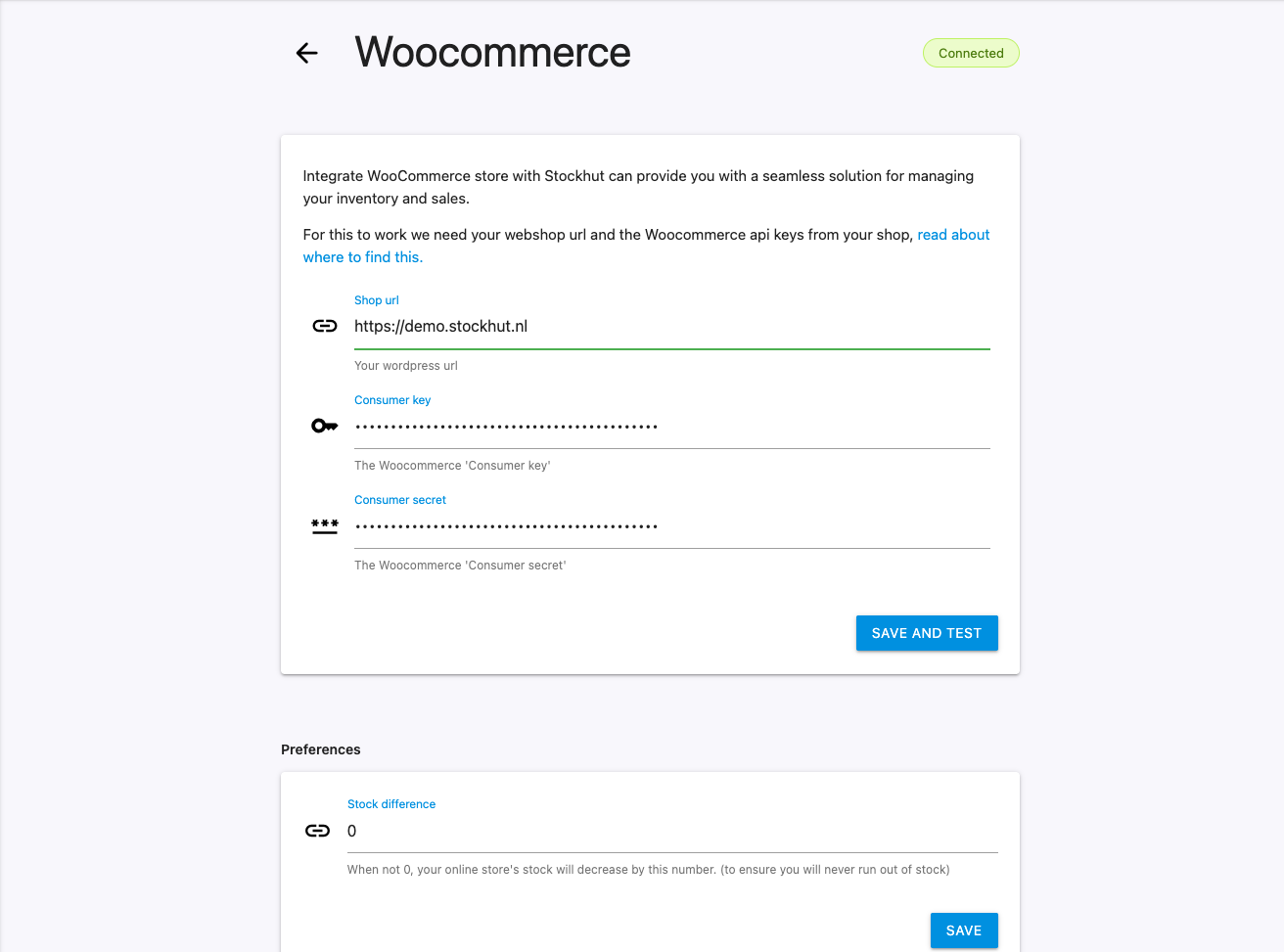The width and height of the screenshot is (1284, 952).
Task: Click the 'Stock difference' field label
Action: 391,804
